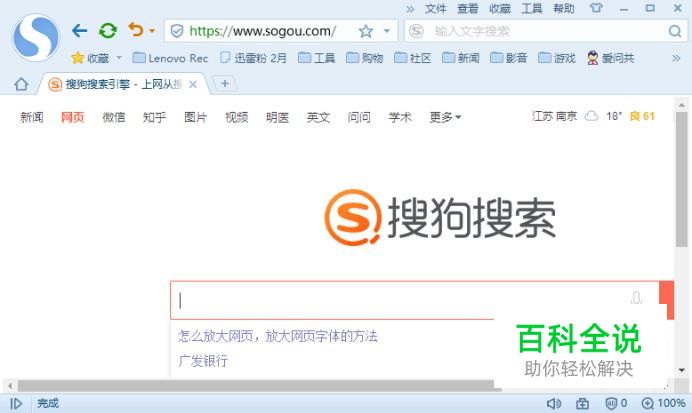This screenshot has height=413, width=692.
Task: Expand hidden menu items with double chevron
Action: coord(410,9)
